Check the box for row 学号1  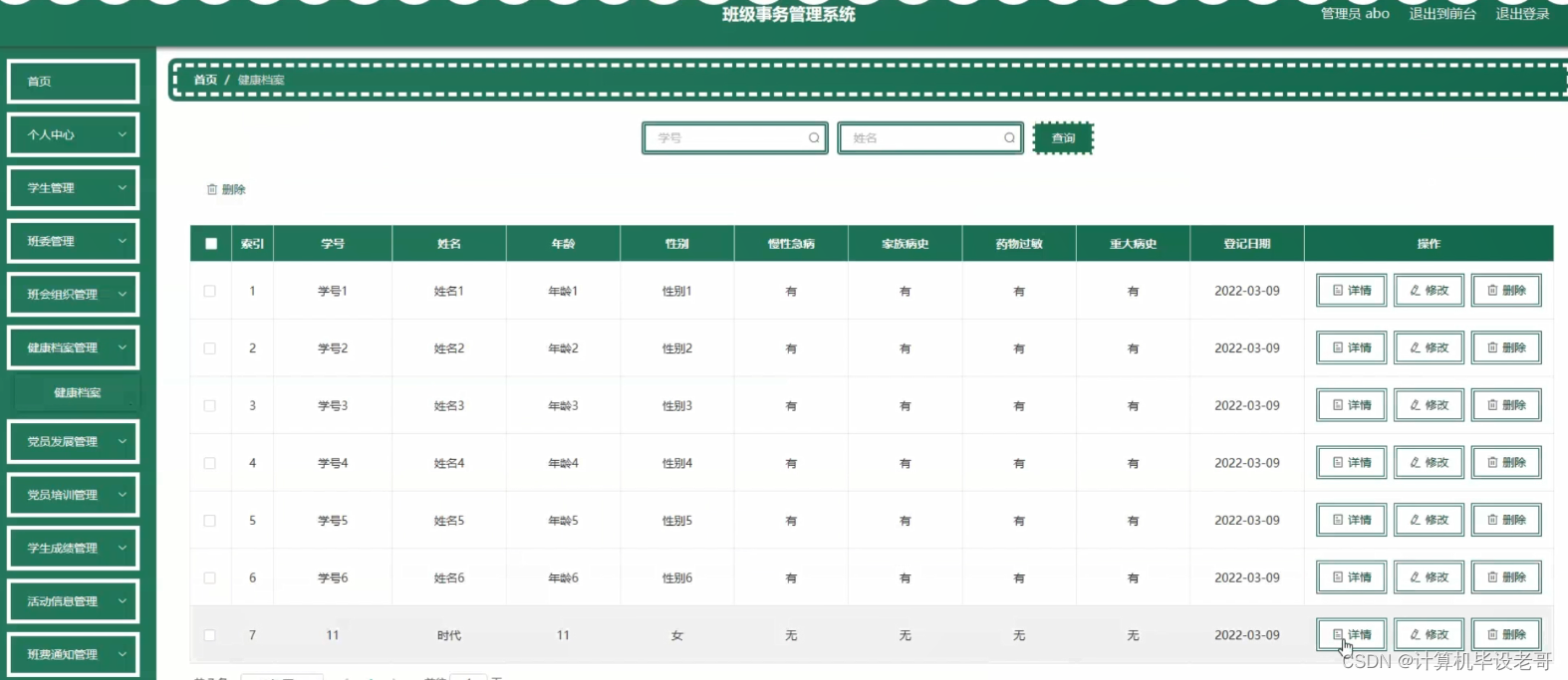[209, 291]
